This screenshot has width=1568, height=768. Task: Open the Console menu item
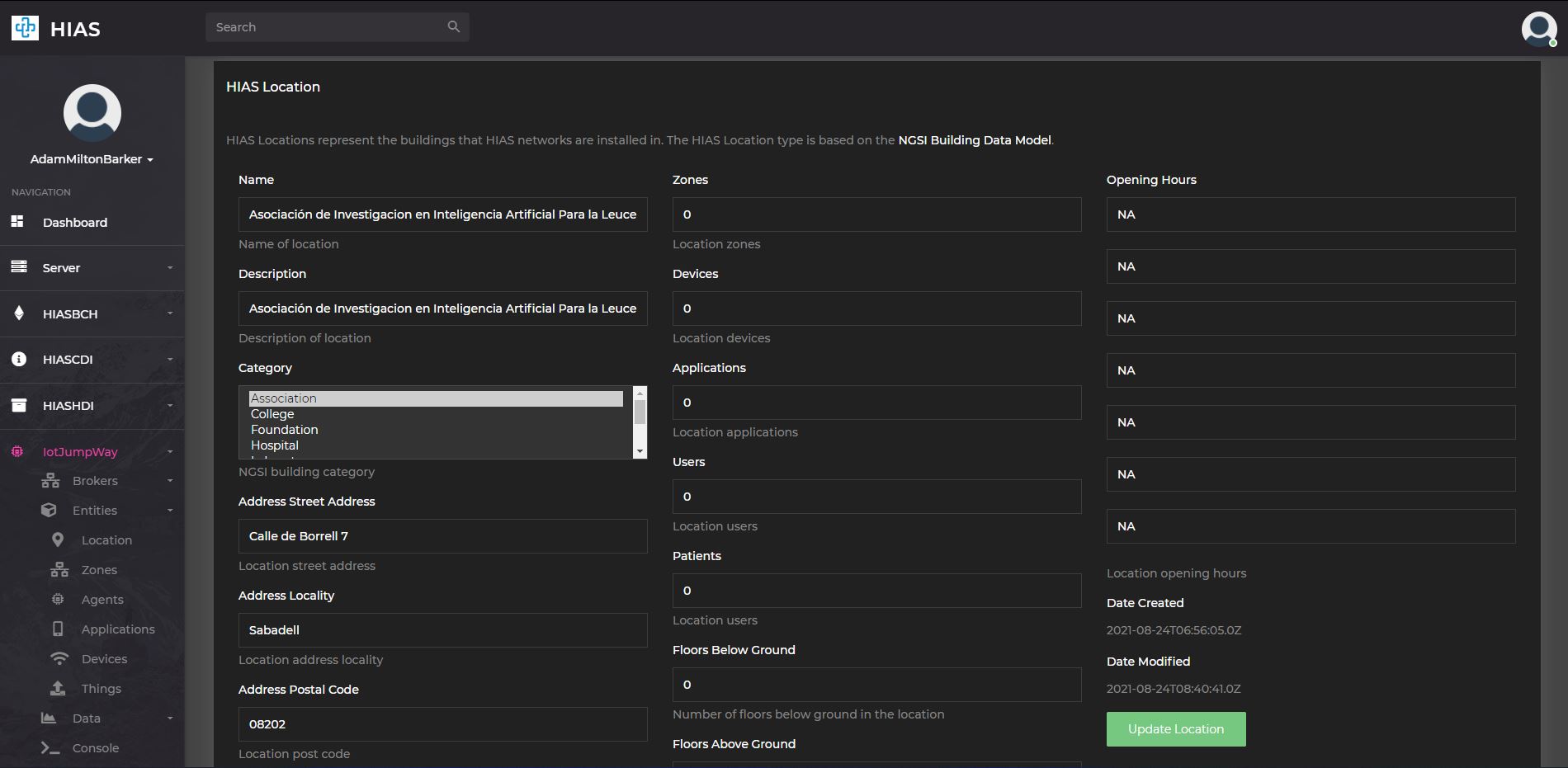tap(96, 748)
